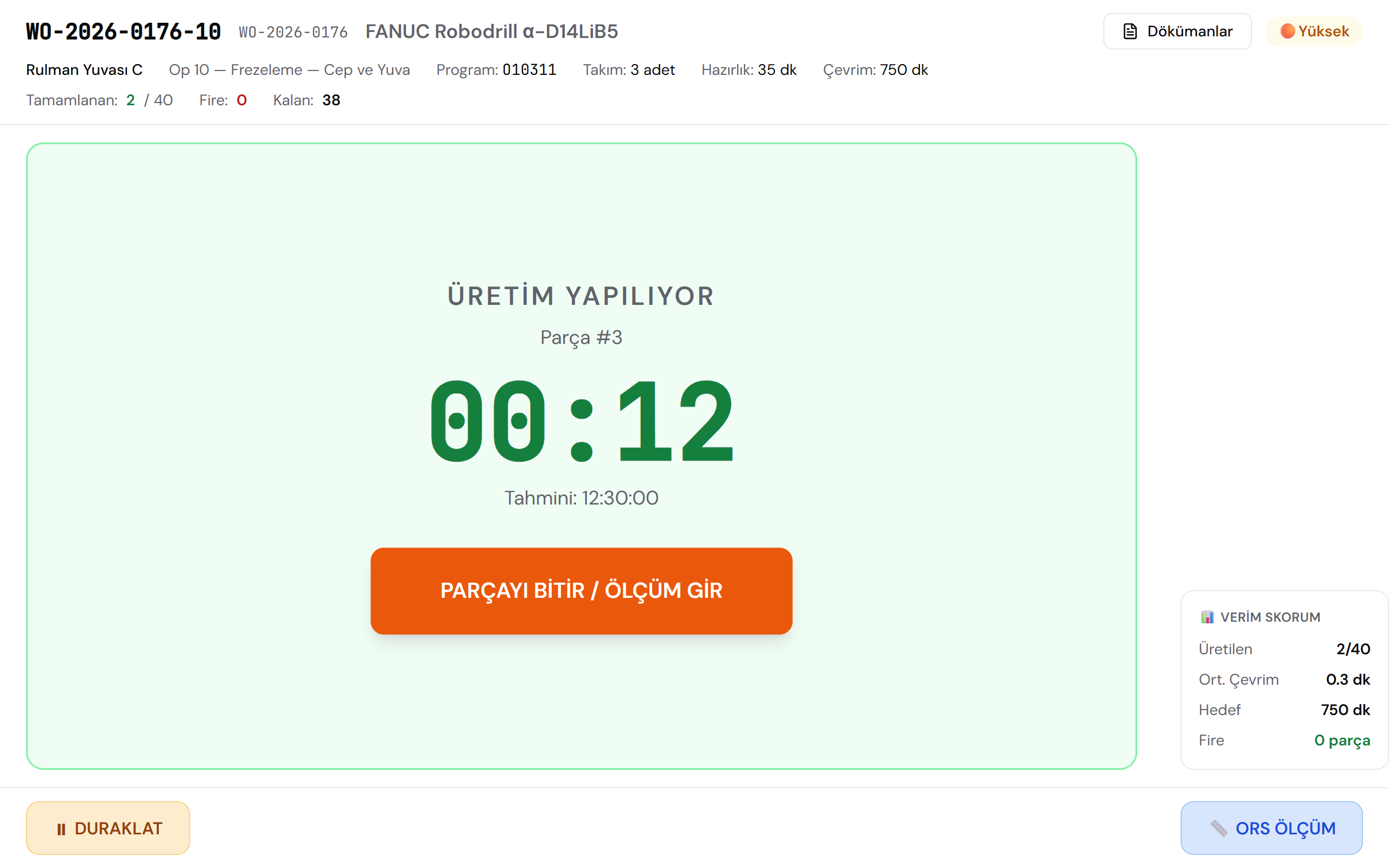Image resolution: width=1389 pixels, height=868 pixels.
Task: Click Tahmini: 12:30:00 estimate
Action: click(x=581, y=497)
